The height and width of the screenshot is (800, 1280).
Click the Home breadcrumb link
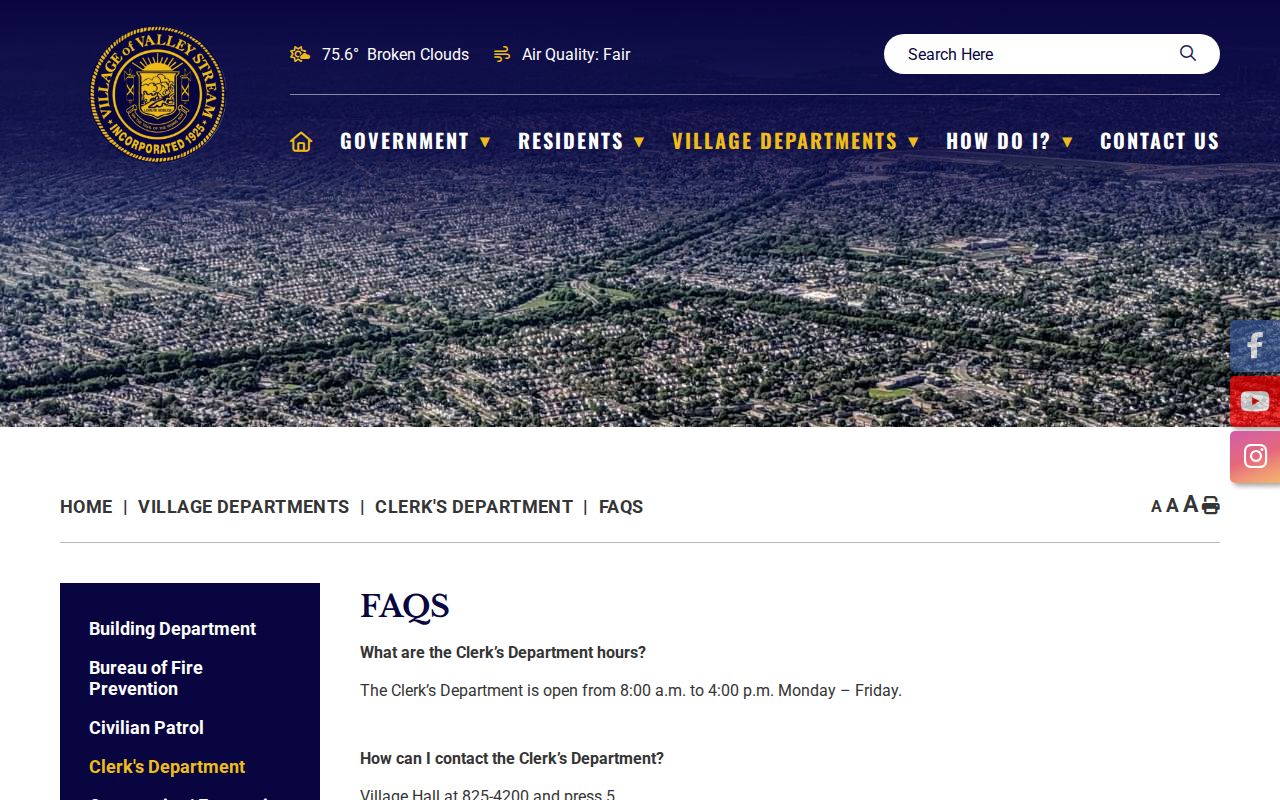point(86,507)
